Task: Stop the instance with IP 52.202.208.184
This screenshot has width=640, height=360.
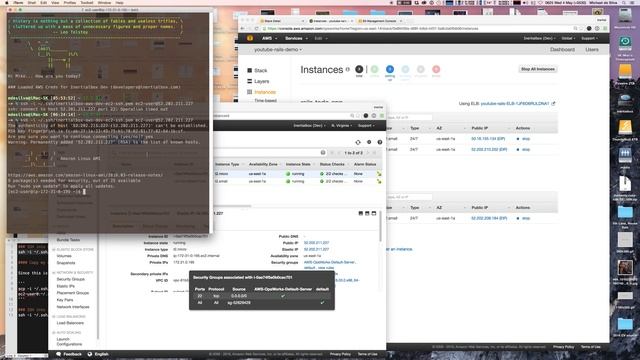Action: point(523,218)
